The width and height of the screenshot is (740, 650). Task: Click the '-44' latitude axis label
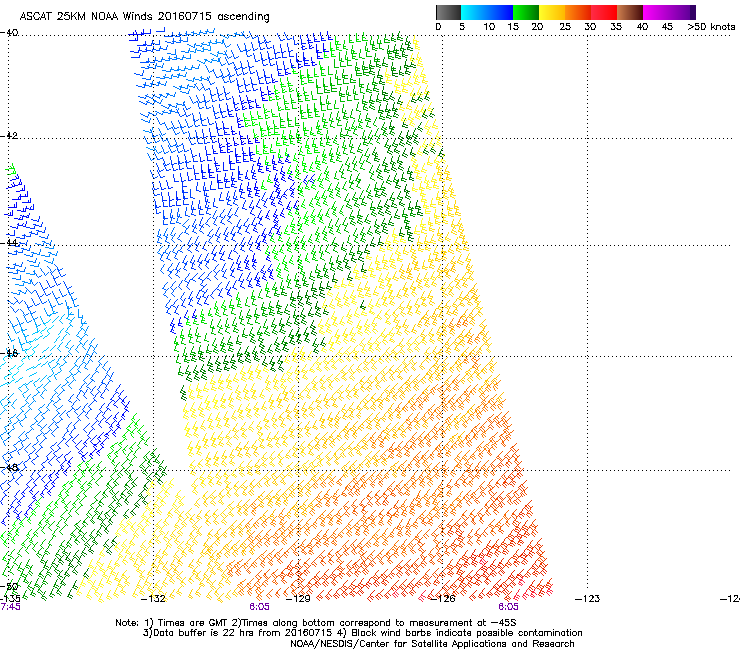pyautogui.click(x=9, y=243)
